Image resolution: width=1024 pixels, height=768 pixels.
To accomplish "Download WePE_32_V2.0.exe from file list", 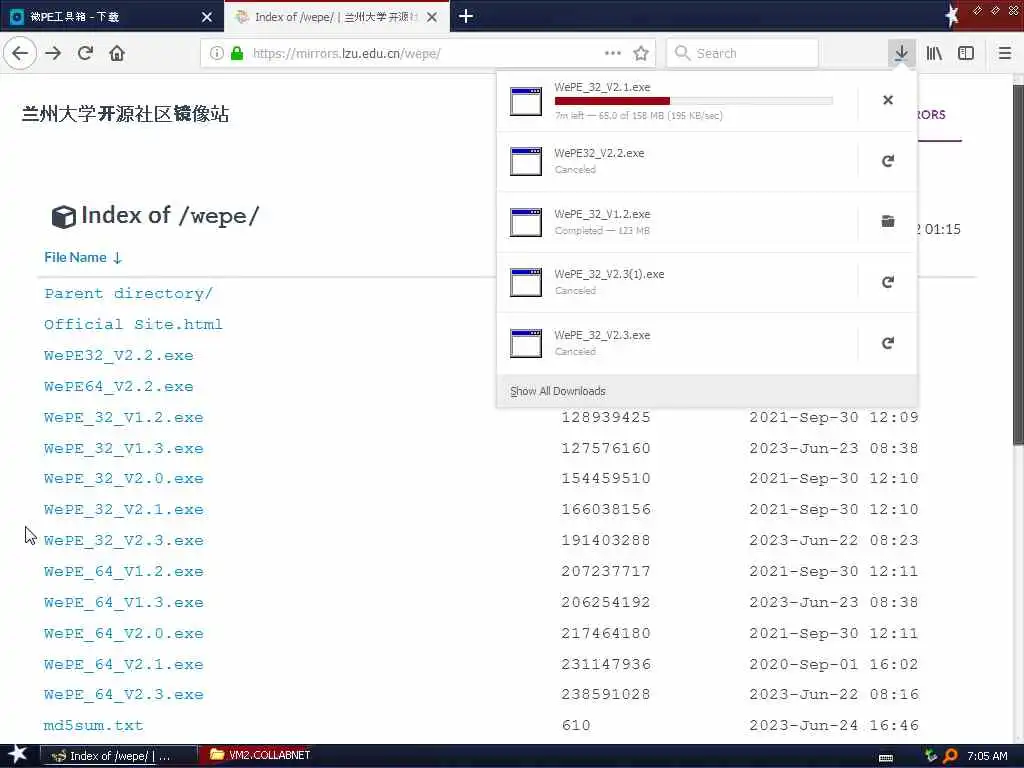I will point(123,479).
